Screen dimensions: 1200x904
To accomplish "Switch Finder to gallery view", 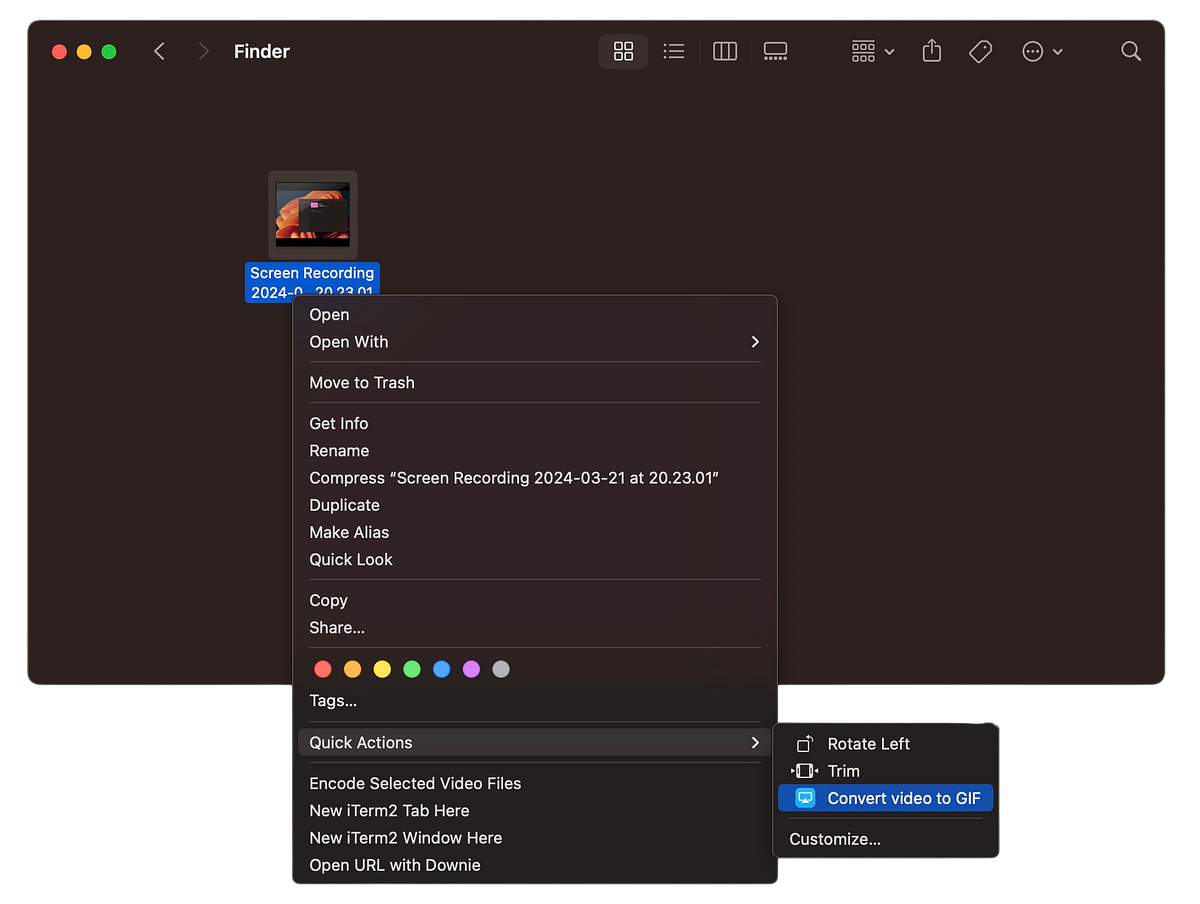I will pos(775,51).
